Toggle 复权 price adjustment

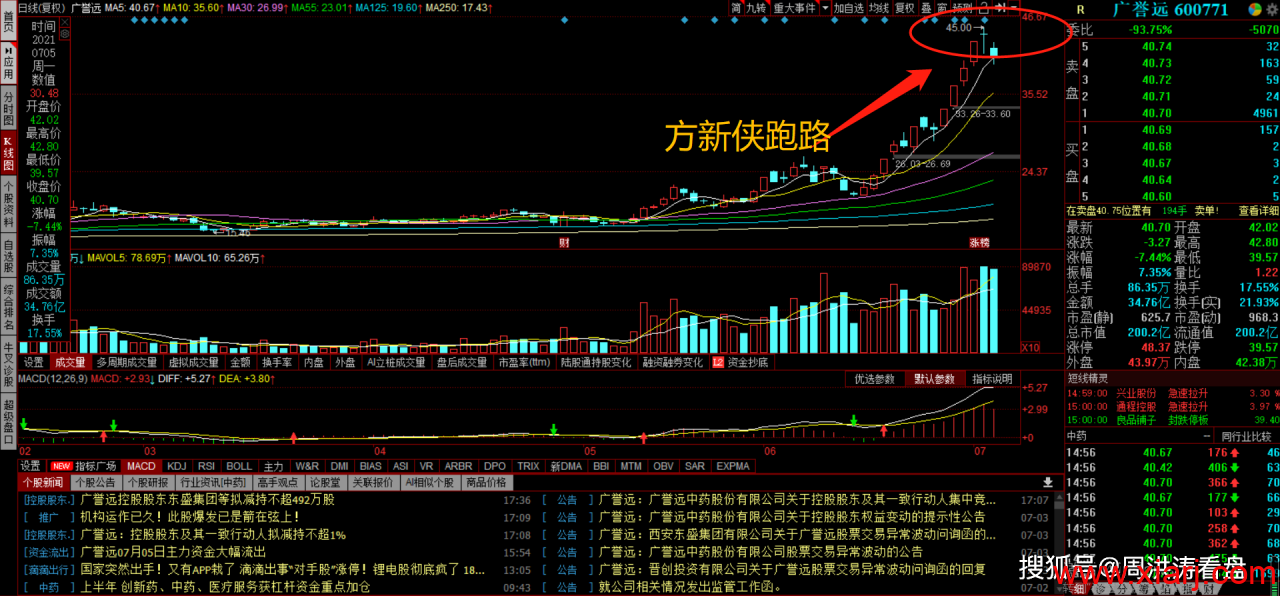[x=905, y=8]
